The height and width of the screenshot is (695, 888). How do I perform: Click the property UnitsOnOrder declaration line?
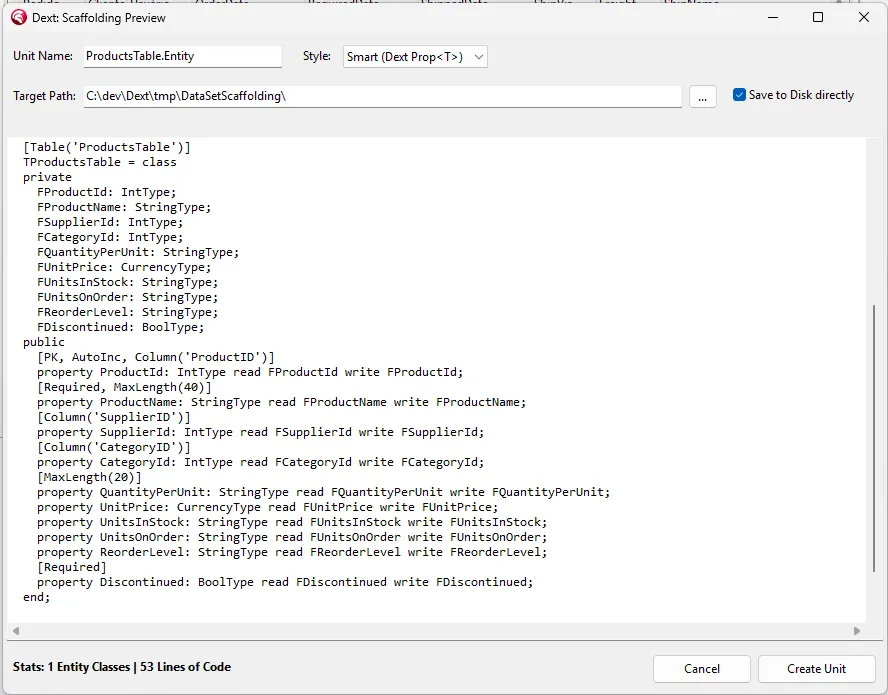(x=292, y=538)
